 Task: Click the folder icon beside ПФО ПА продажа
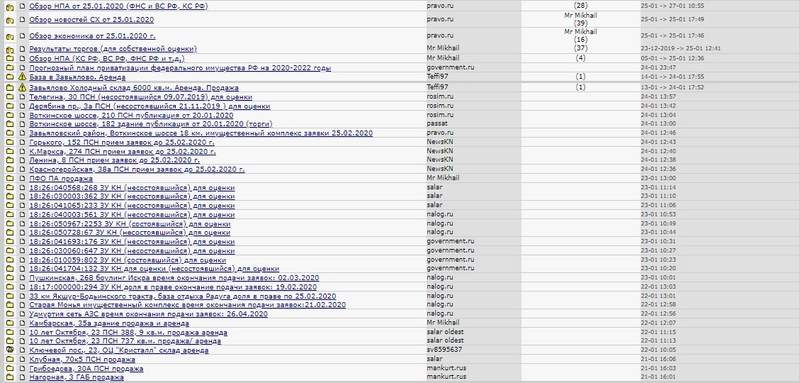(10, 178)
